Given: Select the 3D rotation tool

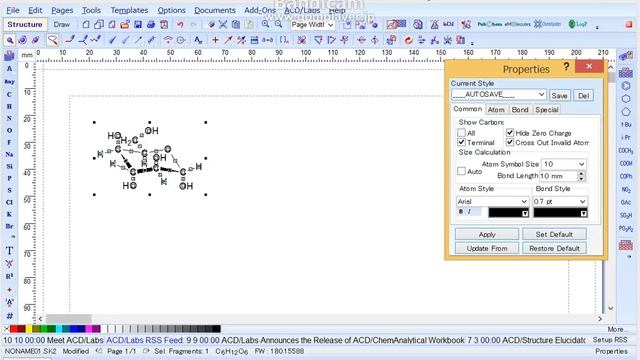Looking at the screenshot, I should tap(36, 40).
